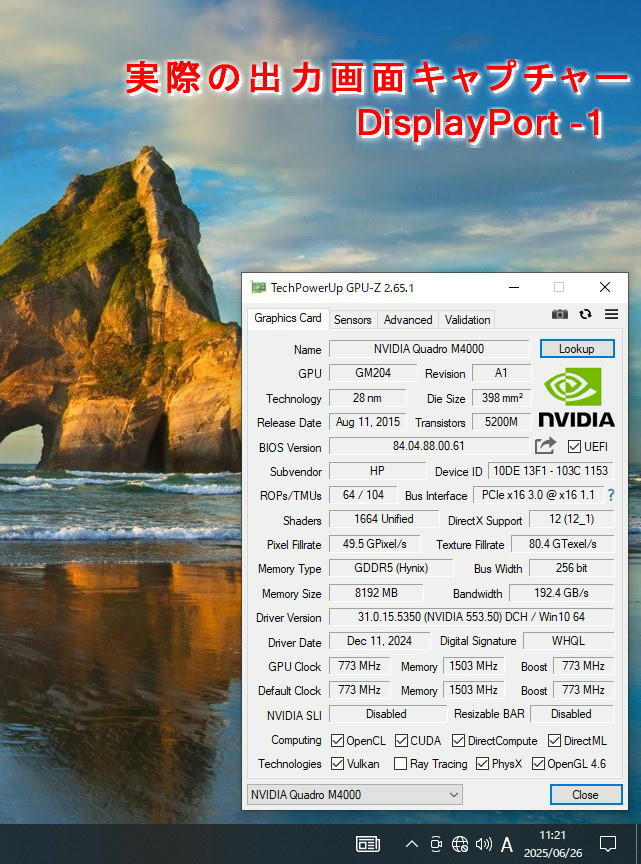Toggle the OpenGL 4.6 checkbox
Image resolution: width=641 pixels, height=864 pixels.
(x=538, y=764)
